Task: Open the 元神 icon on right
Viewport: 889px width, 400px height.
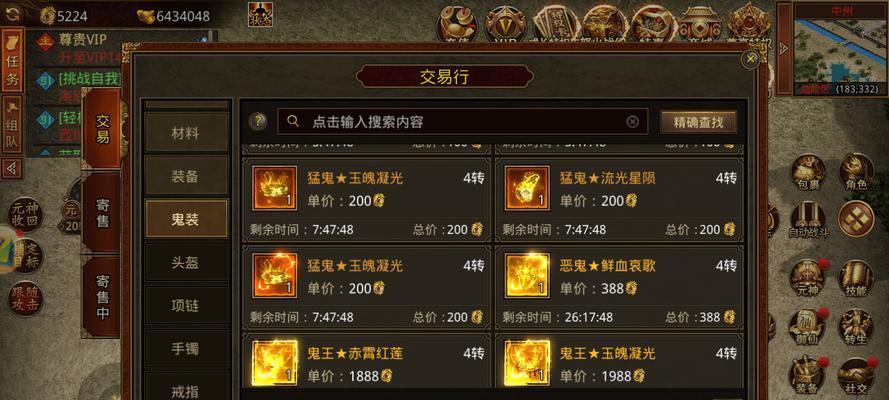Action: click(808, 279)
